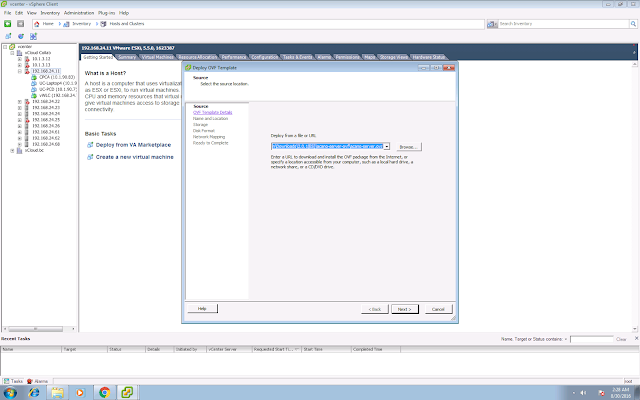Click Help in Deploy OVF dialog

coord(202,309)
